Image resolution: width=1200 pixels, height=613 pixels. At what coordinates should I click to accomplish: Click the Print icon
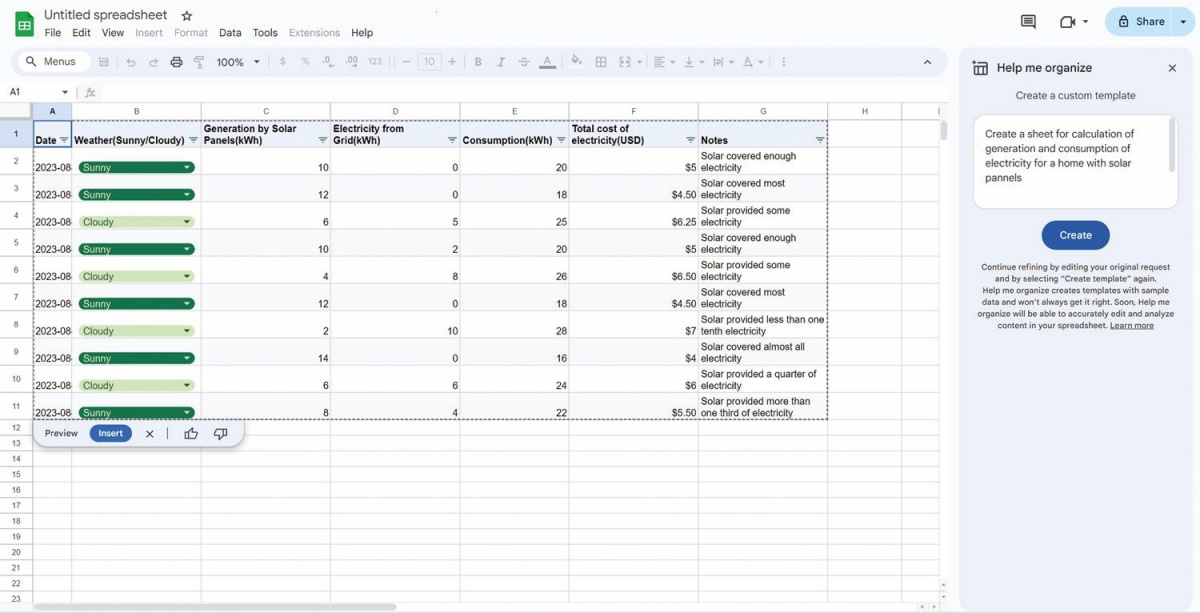click(176, 62)
